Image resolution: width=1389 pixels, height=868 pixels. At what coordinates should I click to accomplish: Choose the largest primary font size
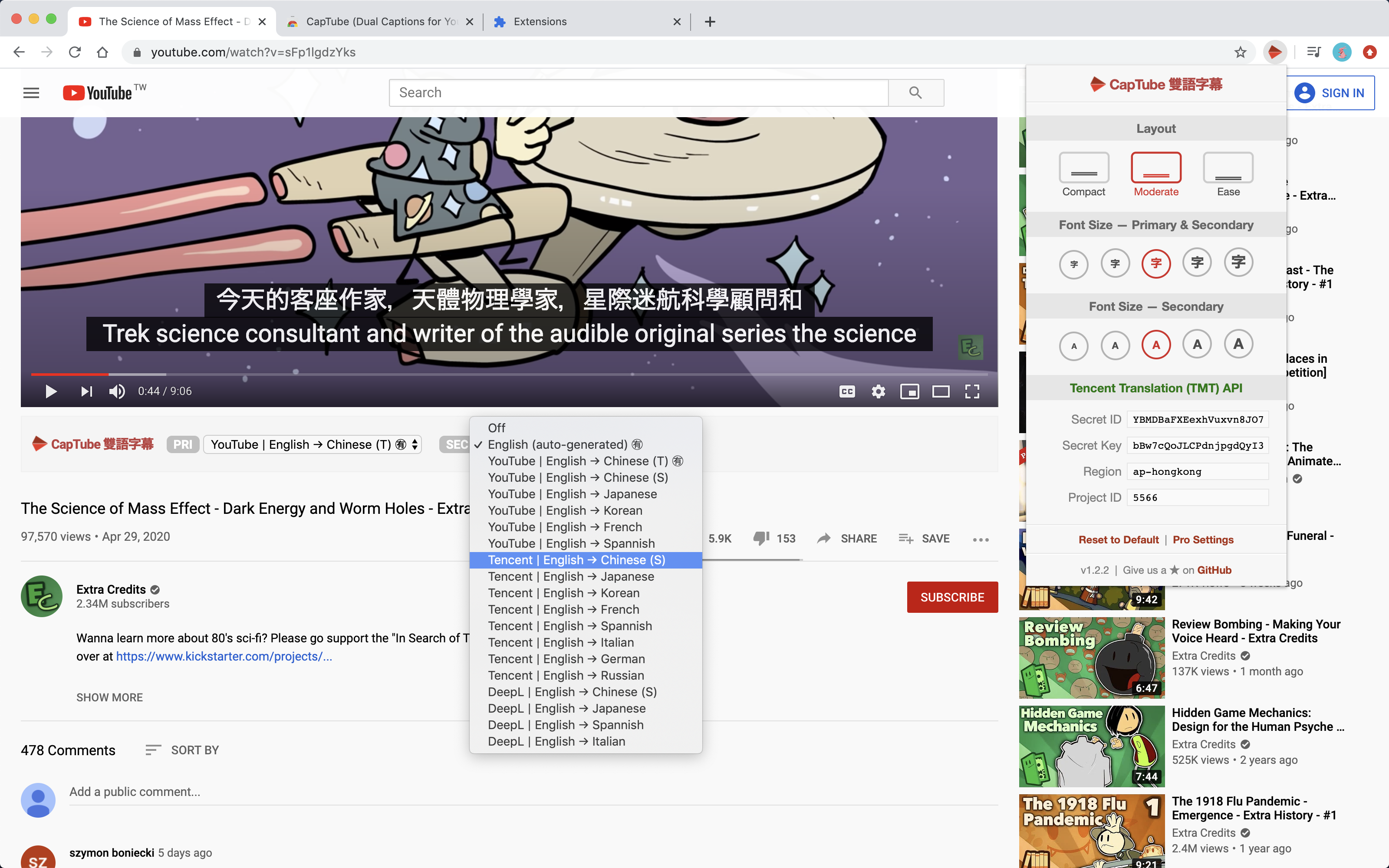click(1238, 263)
